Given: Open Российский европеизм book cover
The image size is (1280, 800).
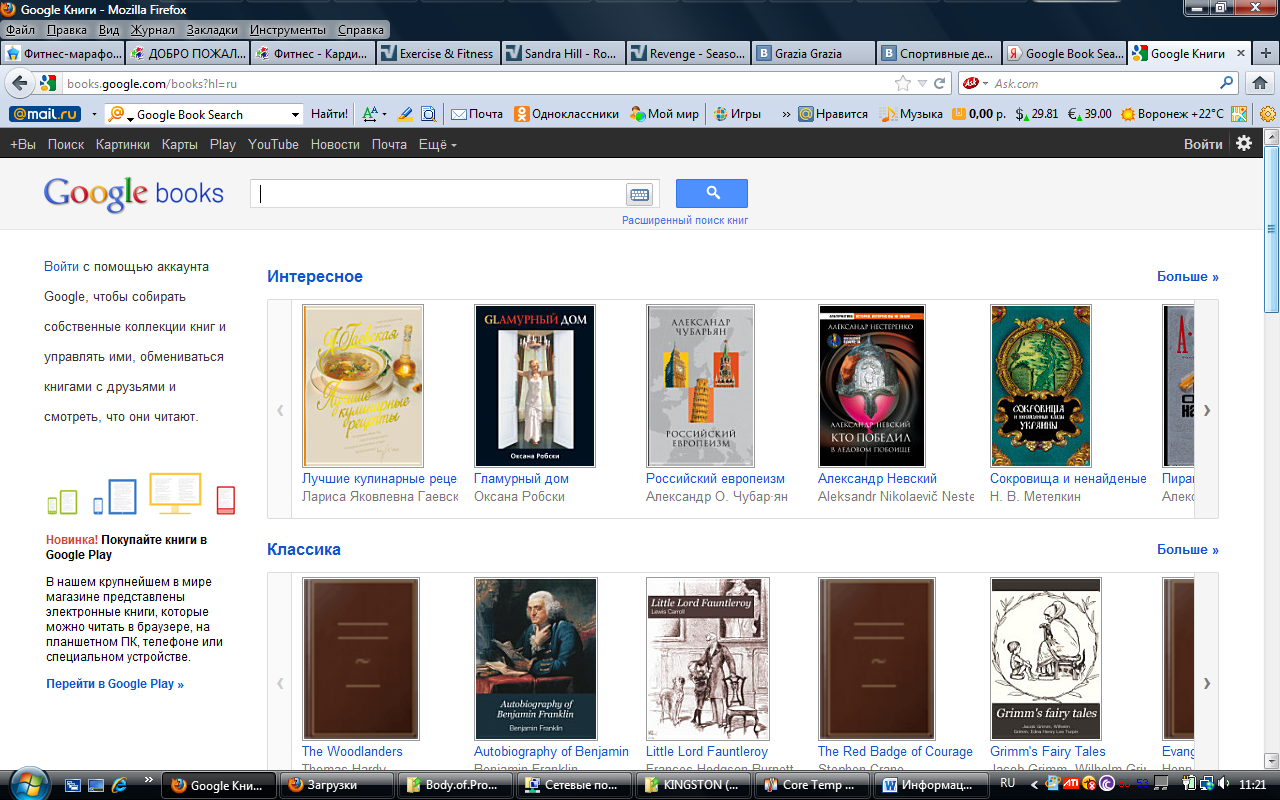Looking at the screenshot, I should coord(700,386).
